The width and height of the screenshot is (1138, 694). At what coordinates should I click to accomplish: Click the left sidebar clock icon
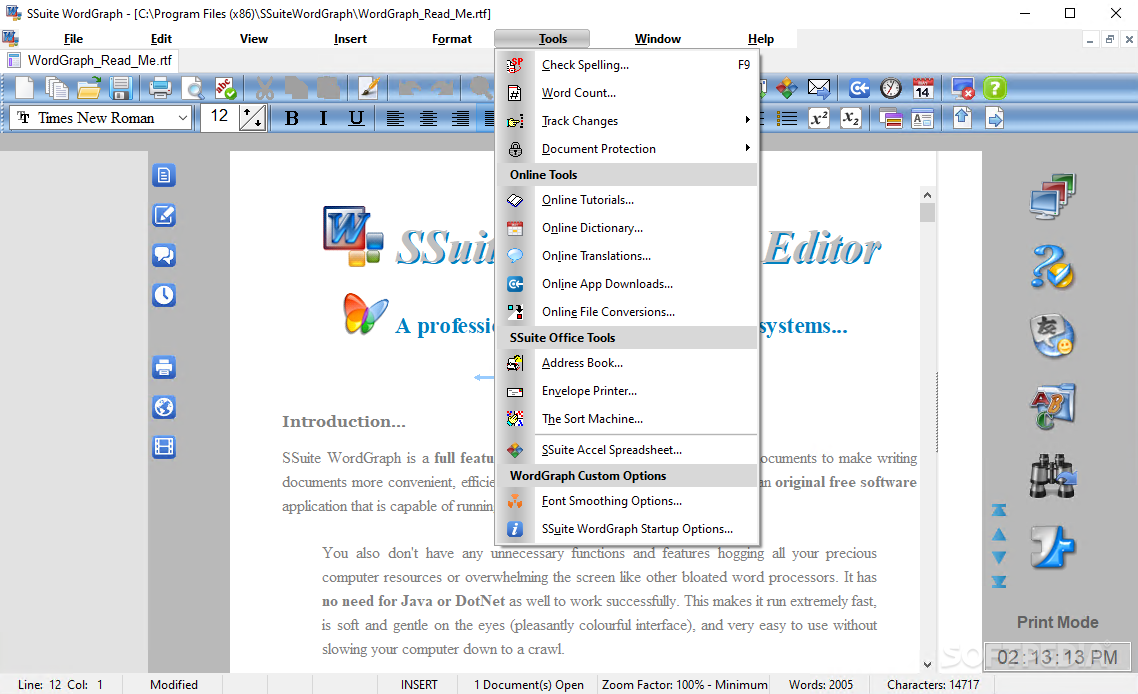coord(164,295)
